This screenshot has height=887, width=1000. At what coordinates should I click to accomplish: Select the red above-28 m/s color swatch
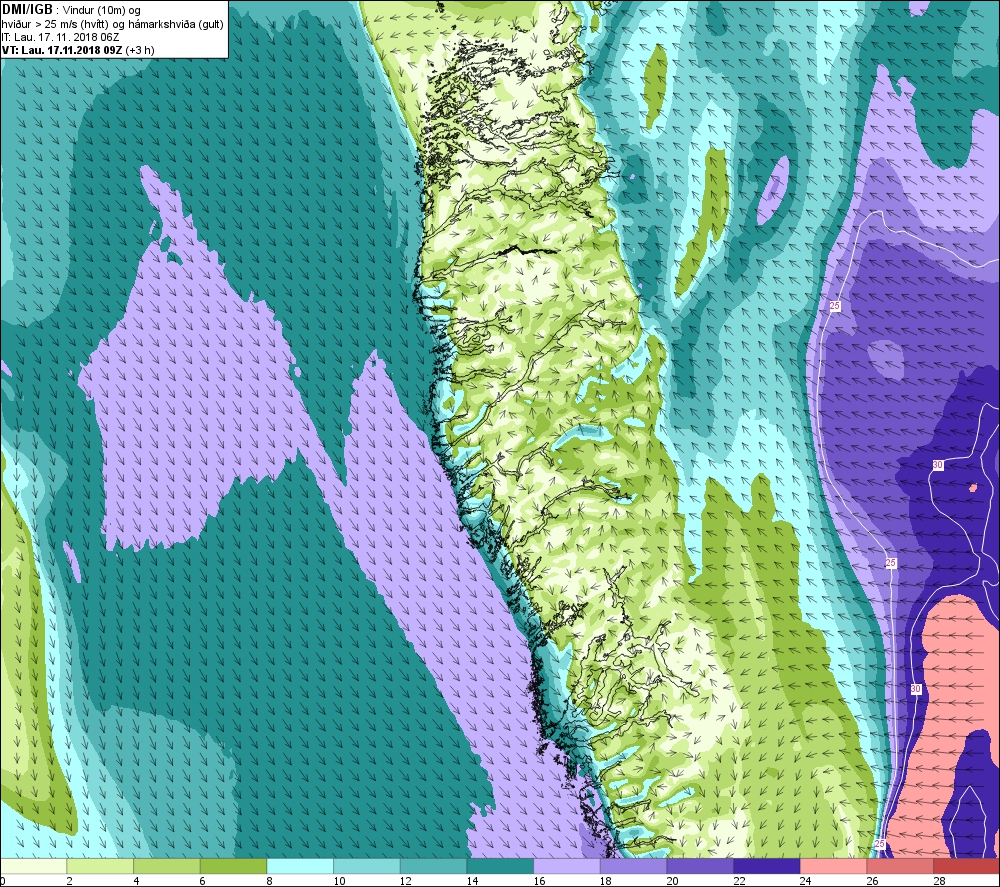point(966,866)
